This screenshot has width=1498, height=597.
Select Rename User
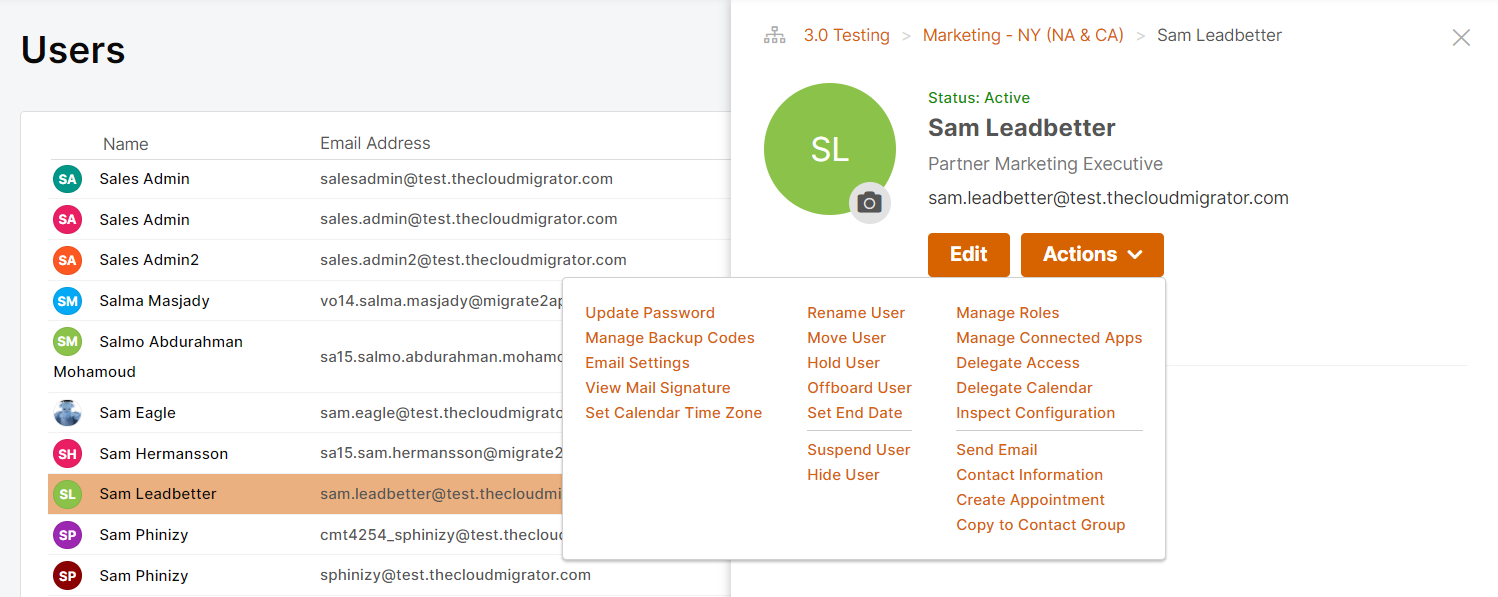tap(856, 313)
